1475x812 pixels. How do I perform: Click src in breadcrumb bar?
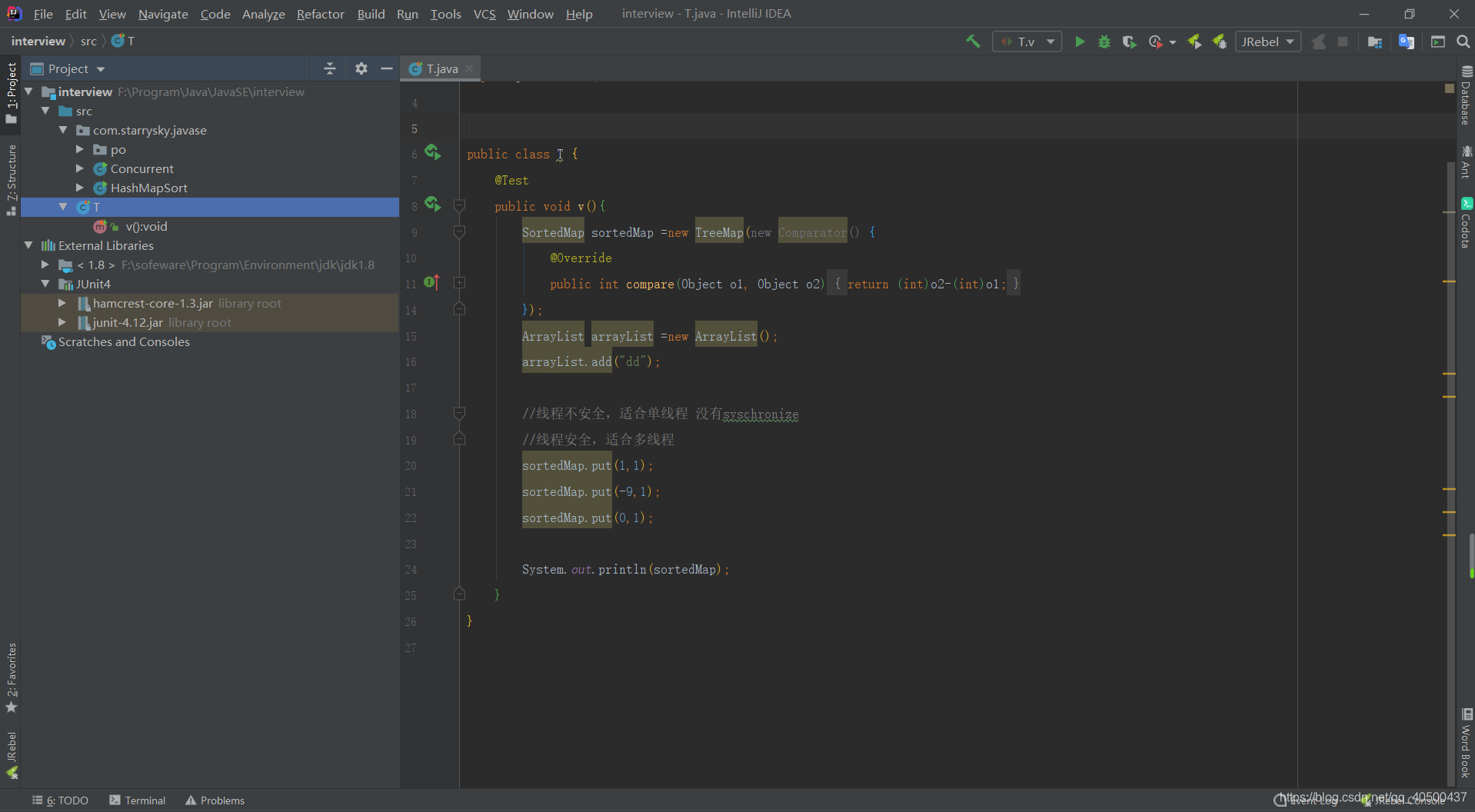(88, 41)
